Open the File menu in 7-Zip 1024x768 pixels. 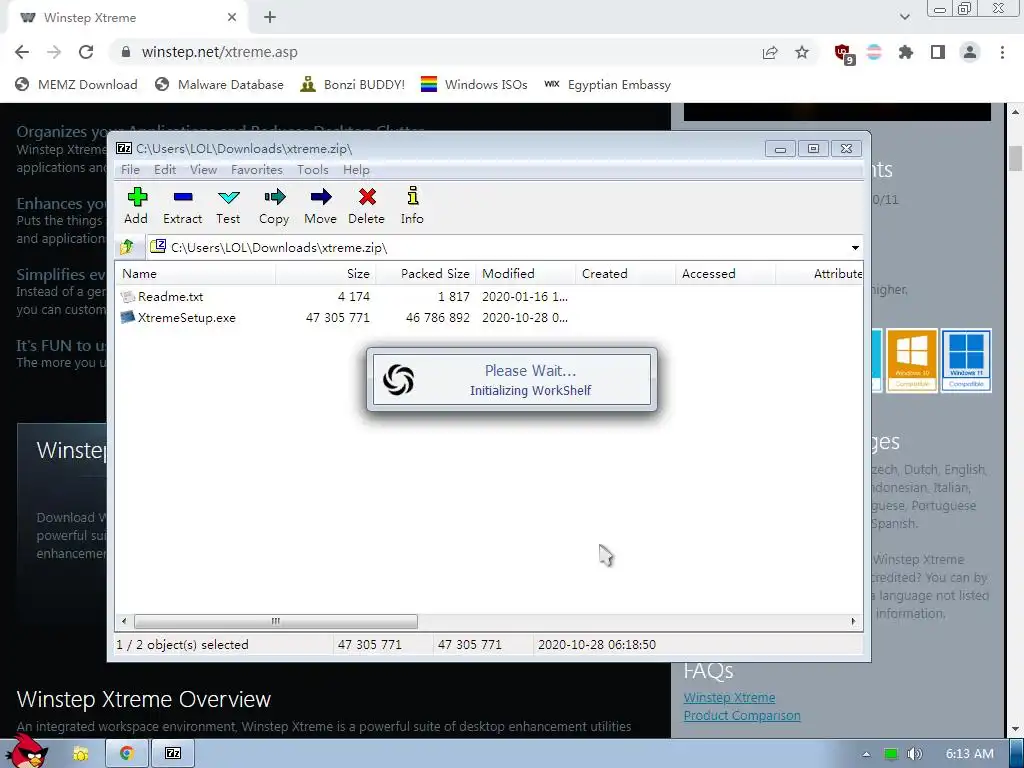tap(130, 170)
